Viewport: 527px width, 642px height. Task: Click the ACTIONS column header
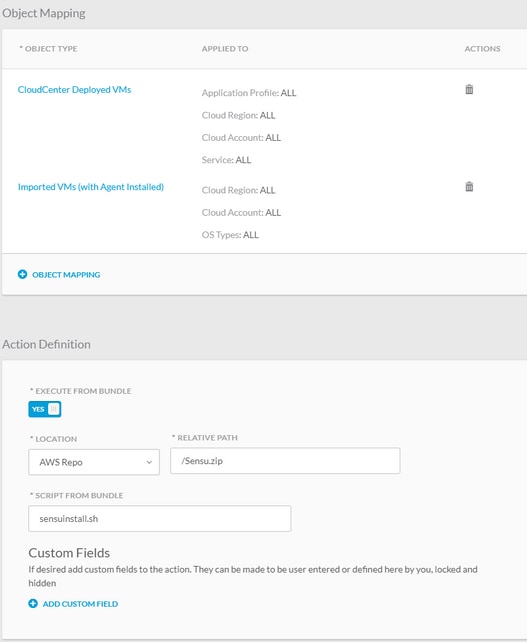coord(482,49)
